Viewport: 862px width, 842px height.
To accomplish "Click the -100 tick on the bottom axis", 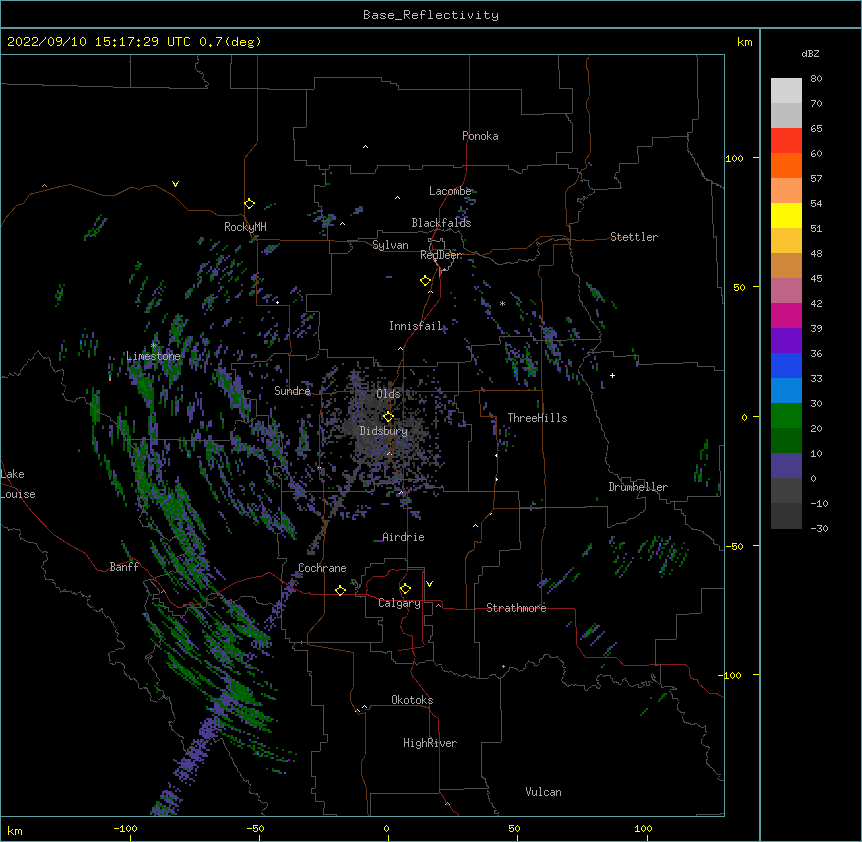I will (125, 828).
